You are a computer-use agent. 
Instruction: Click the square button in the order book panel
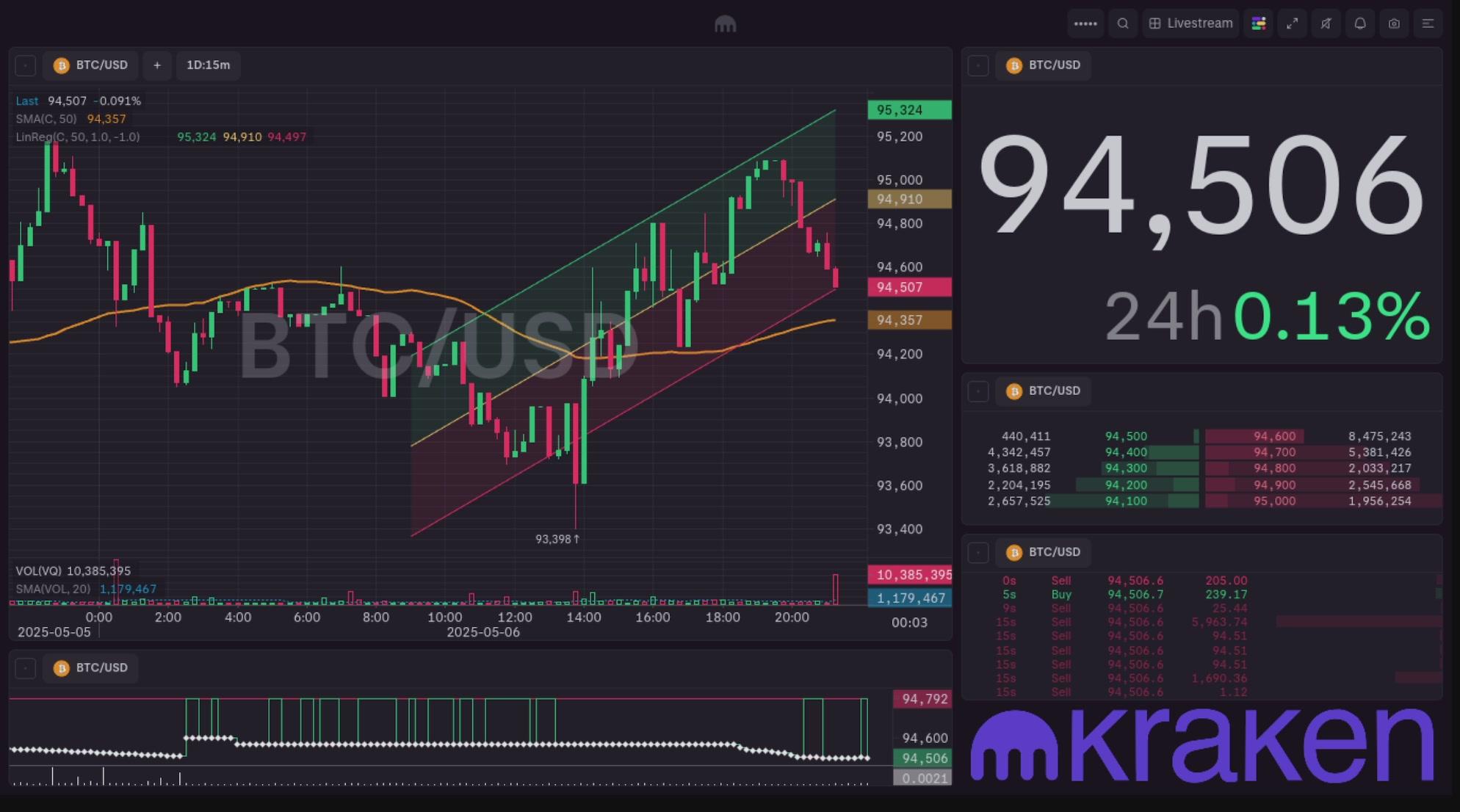point(978,391)
